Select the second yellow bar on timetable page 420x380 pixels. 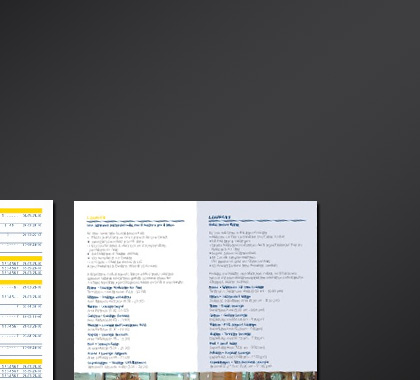21,258
